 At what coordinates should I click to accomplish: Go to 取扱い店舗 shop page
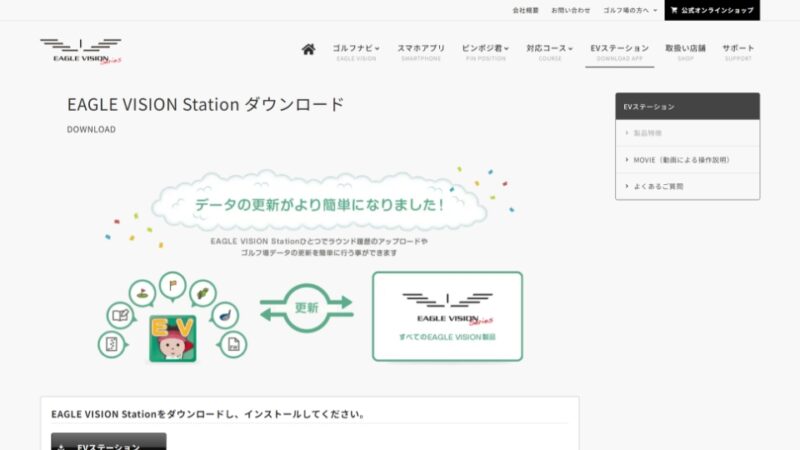[685, 52]
